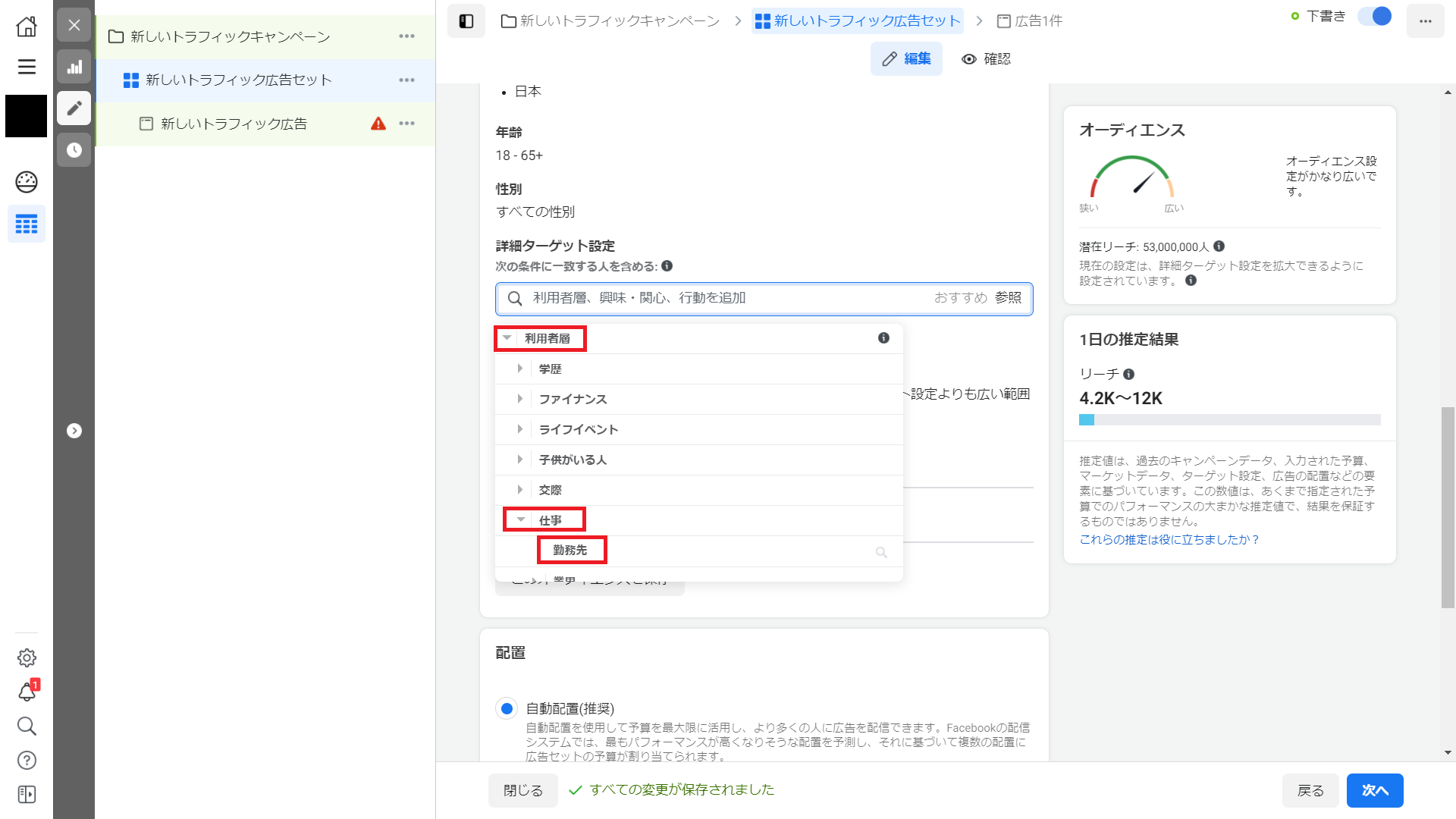Open account overview gauge icon
Image resolution: width=1456 pixels, height=819 pixels.
27,182
